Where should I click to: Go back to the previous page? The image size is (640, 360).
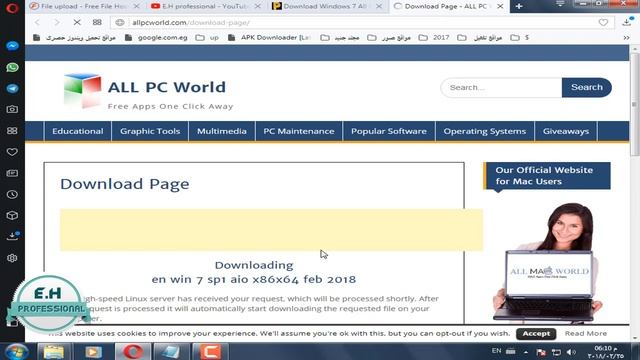tap(38, 22)
